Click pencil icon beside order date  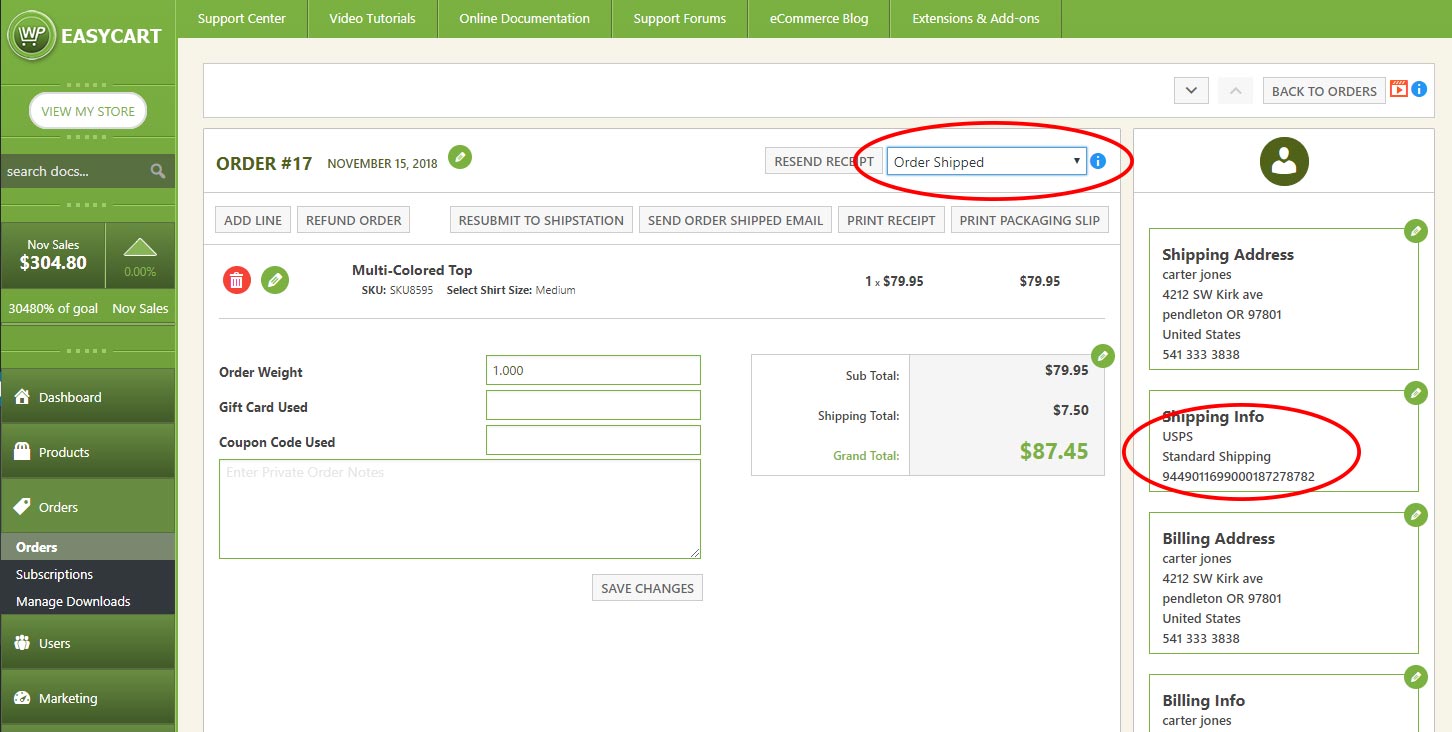pyautogui.click(x=459, y=157)
